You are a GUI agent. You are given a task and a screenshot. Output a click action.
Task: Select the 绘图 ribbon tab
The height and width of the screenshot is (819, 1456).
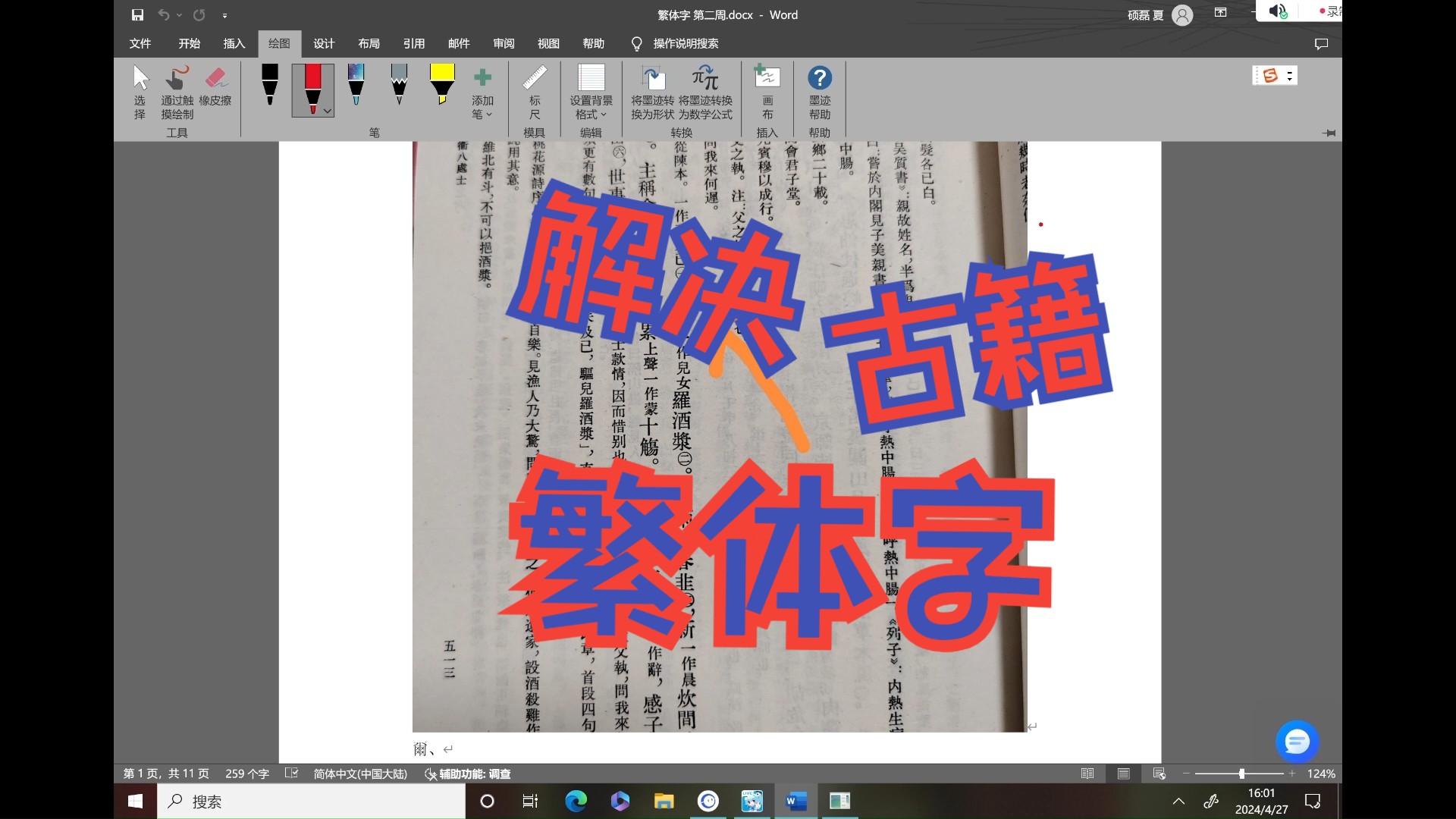(x=279, y=43)
